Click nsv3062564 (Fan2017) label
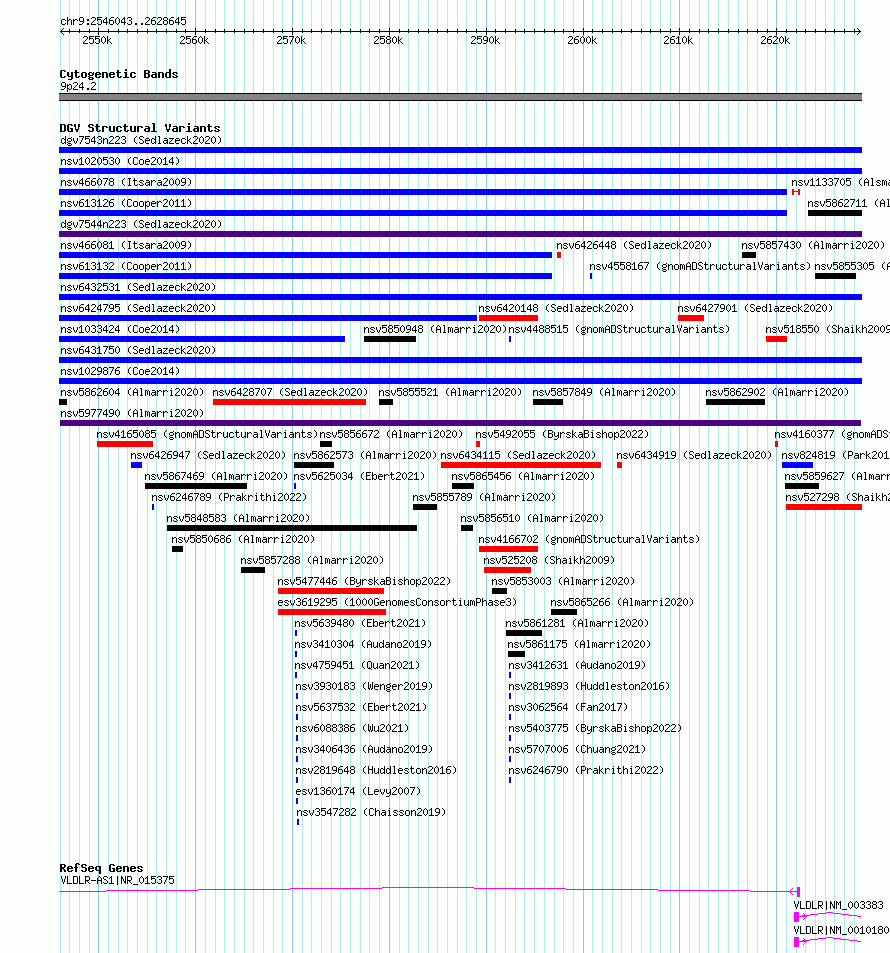The width and height of the screenshot is (890, 953). (x=568, y=707)
